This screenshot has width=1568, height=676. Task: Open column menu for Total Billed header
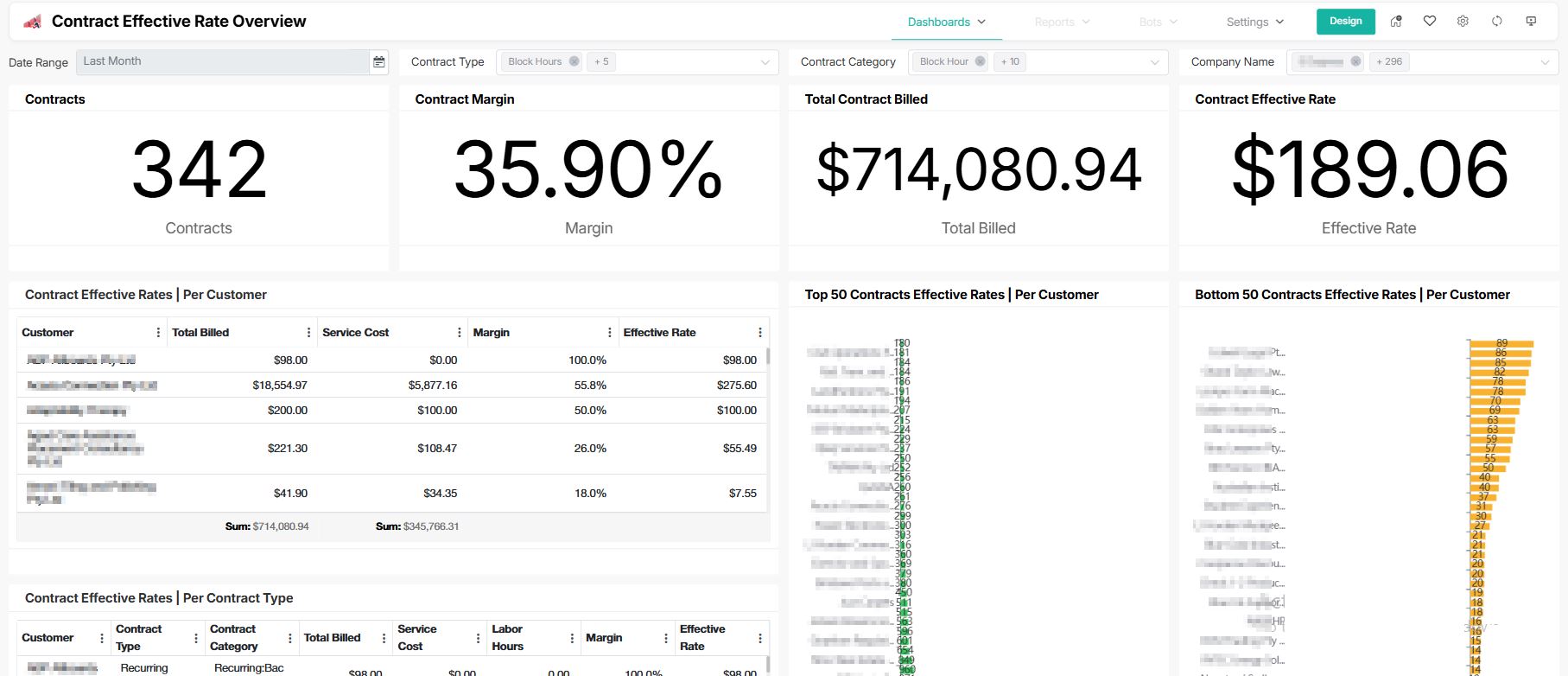coord(308,333)
